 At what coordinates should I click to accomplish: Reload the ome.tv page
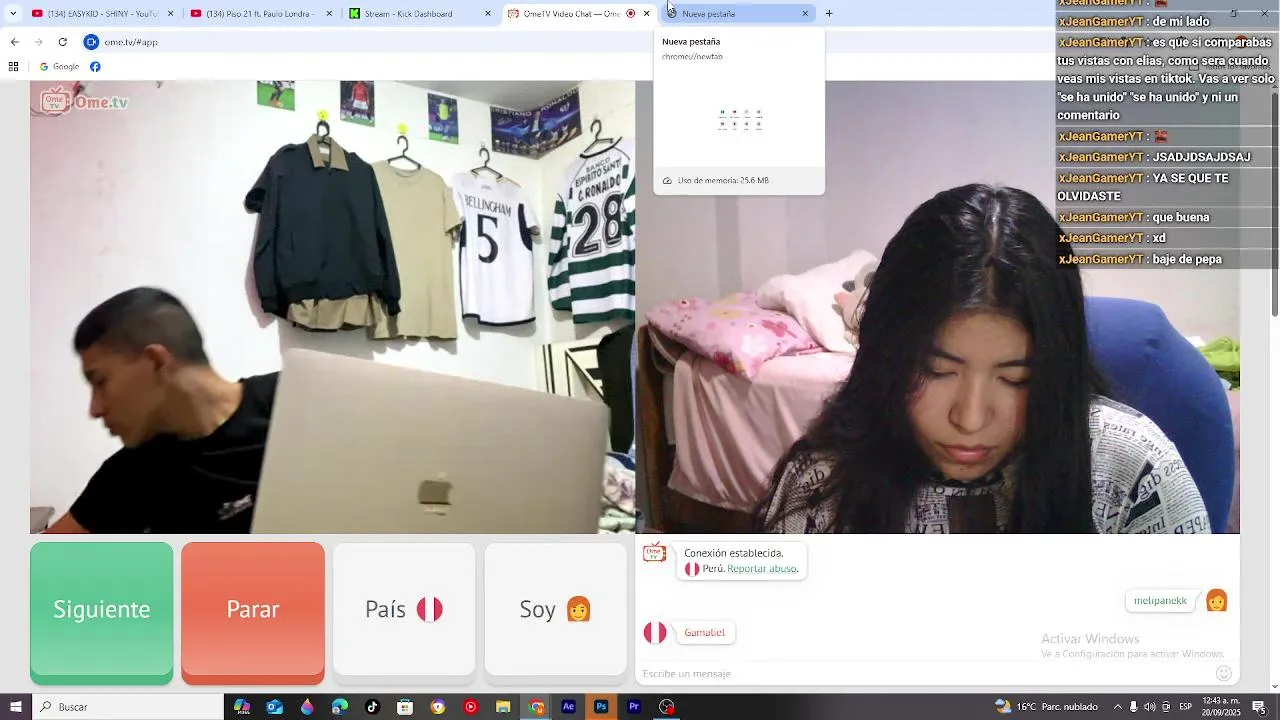pyautogui.click(x=62, y=42)
